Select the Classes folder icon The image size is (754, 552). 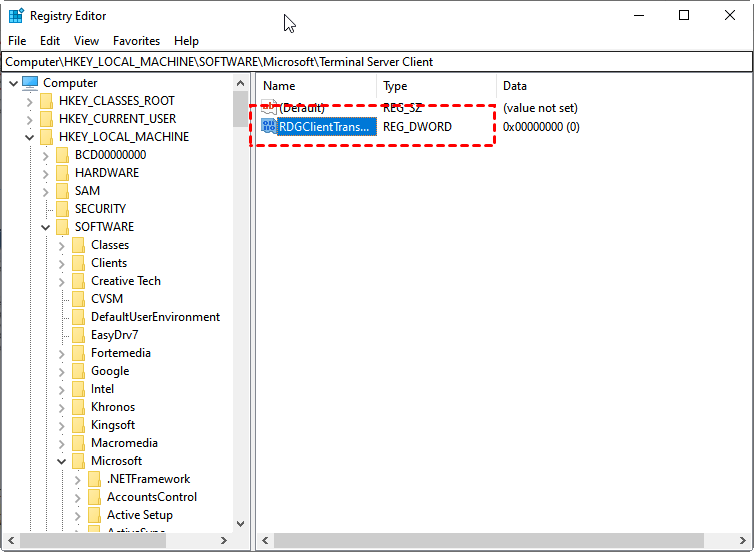78,245
